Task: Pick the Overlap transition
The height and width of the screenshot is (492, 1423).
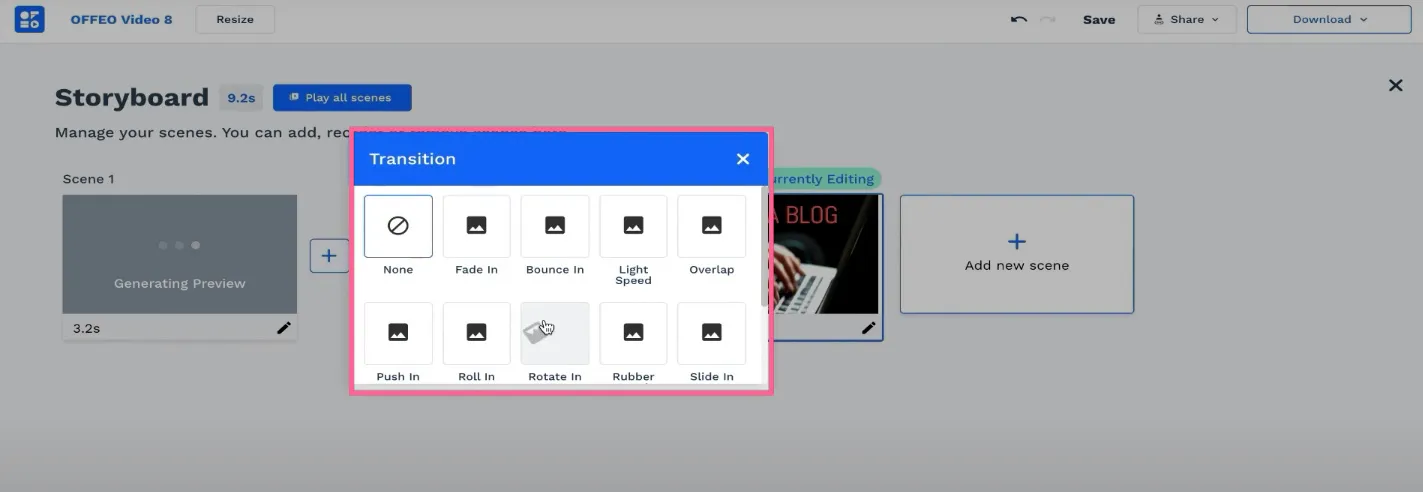Action: (x=711, y=226)
